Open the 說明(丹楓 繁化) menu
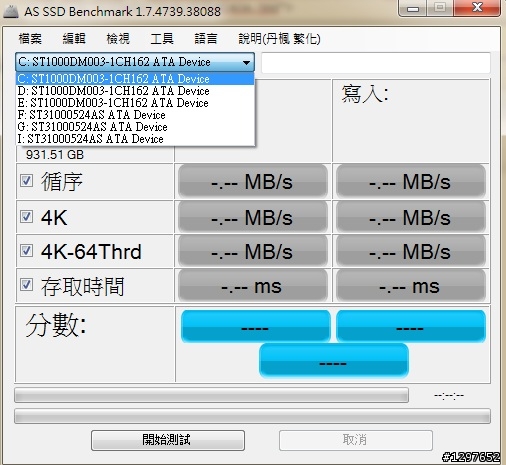Screen dimensions: 506x465 coord(279,39)
